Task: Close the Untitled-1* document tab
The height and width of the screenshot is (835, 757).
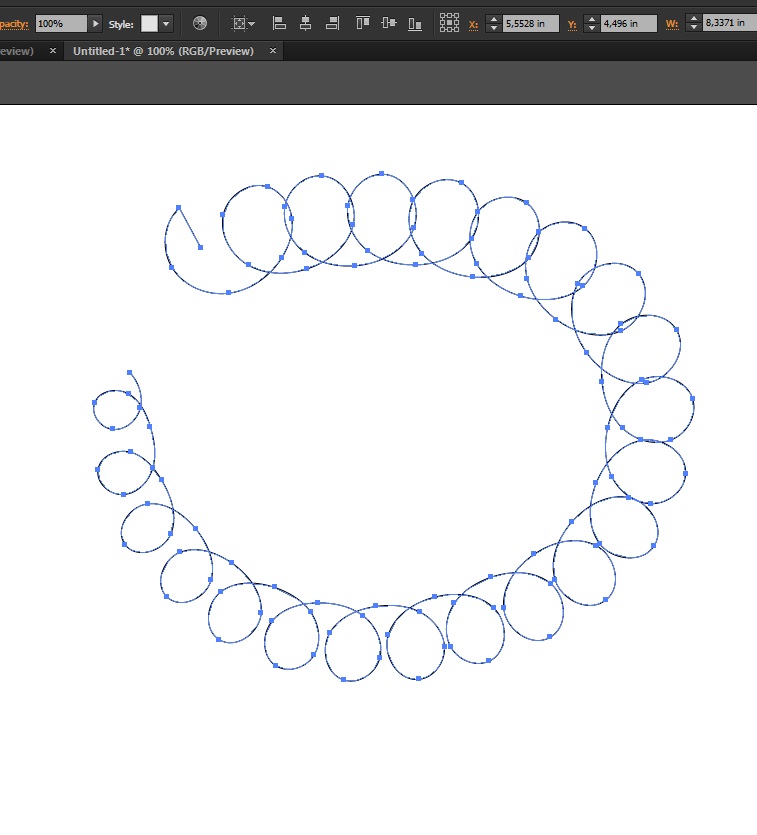Action: 273,51
